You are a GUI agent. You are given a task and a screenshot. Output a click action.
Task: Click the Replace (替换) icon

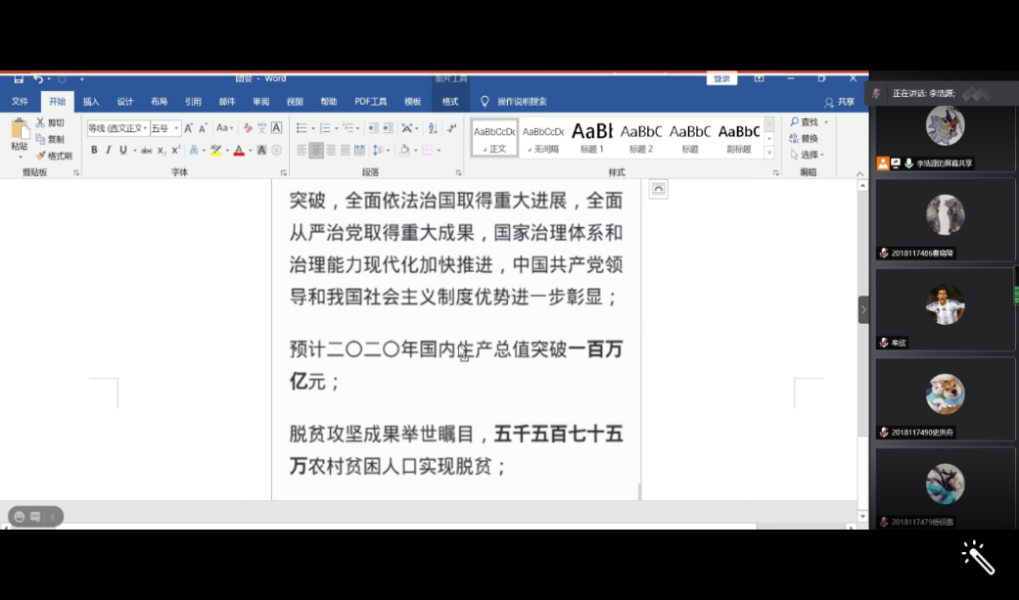pyautogui.click(x=794, y=138)
